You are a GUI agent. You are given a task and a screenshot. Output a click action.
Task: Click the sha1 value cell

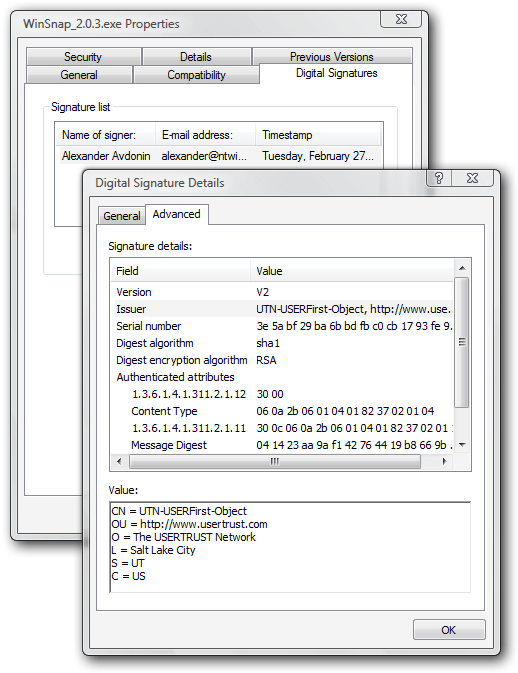point(268,343)
